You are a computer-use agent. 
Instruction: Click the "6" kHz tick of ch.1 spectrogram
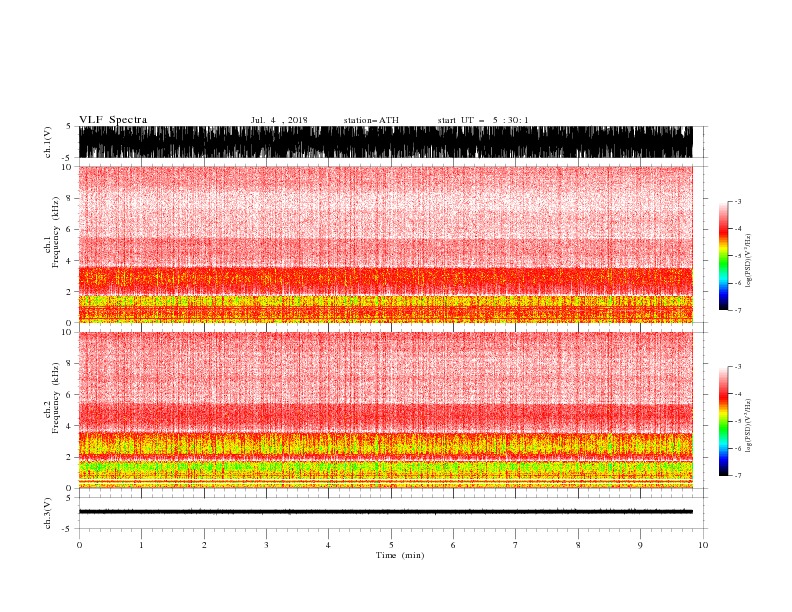click(69, 229)
